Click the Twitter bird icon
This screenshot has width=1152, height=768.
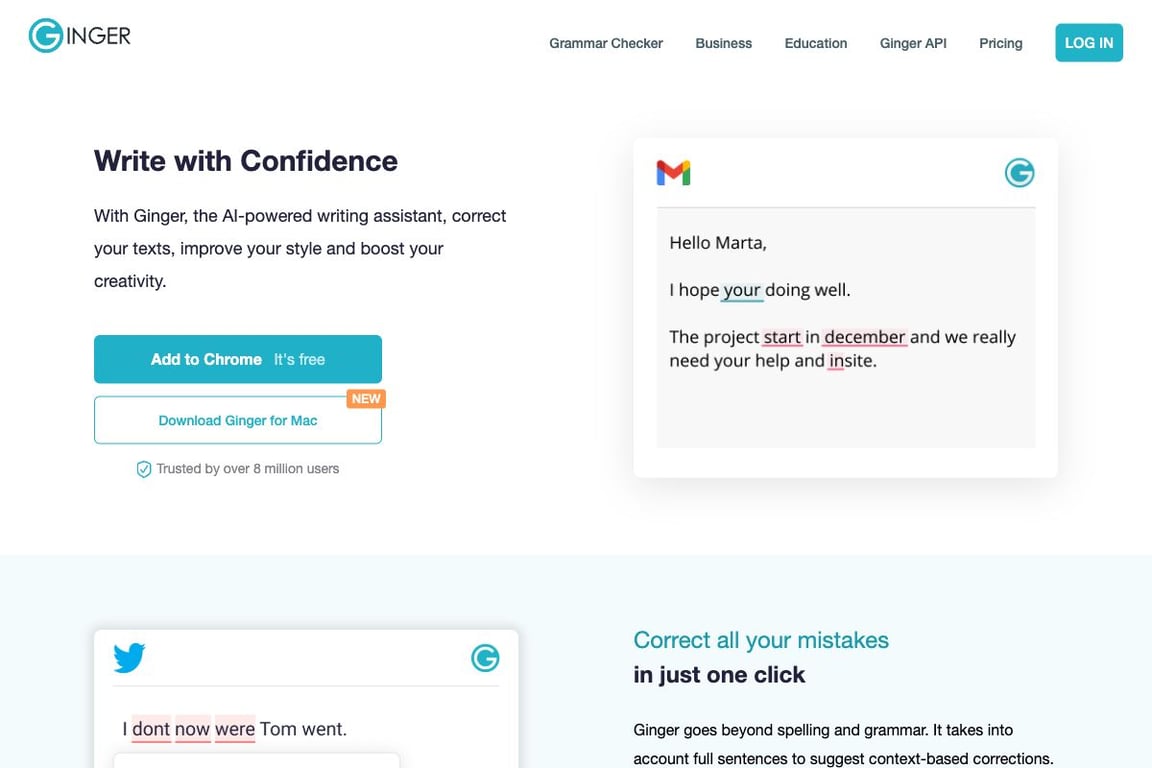click(x=129, y=658)
